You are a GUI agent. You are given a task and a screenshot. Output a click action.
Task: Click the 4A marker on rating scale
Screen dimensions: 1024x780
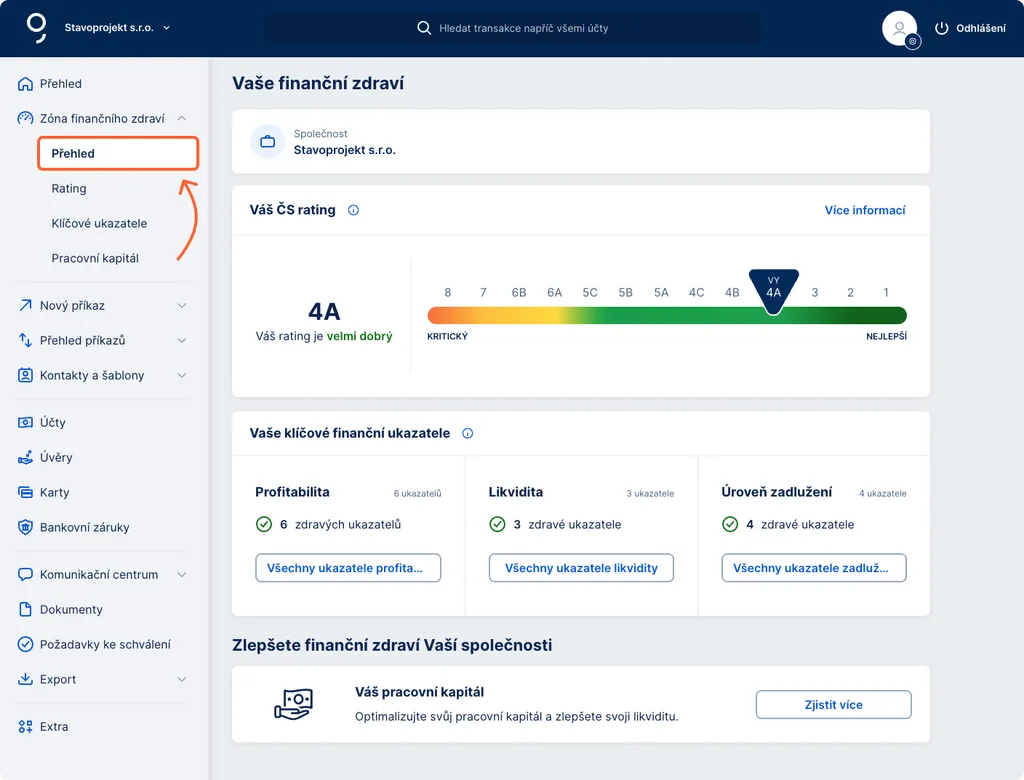pyautogui.click(x=773, y=290)
